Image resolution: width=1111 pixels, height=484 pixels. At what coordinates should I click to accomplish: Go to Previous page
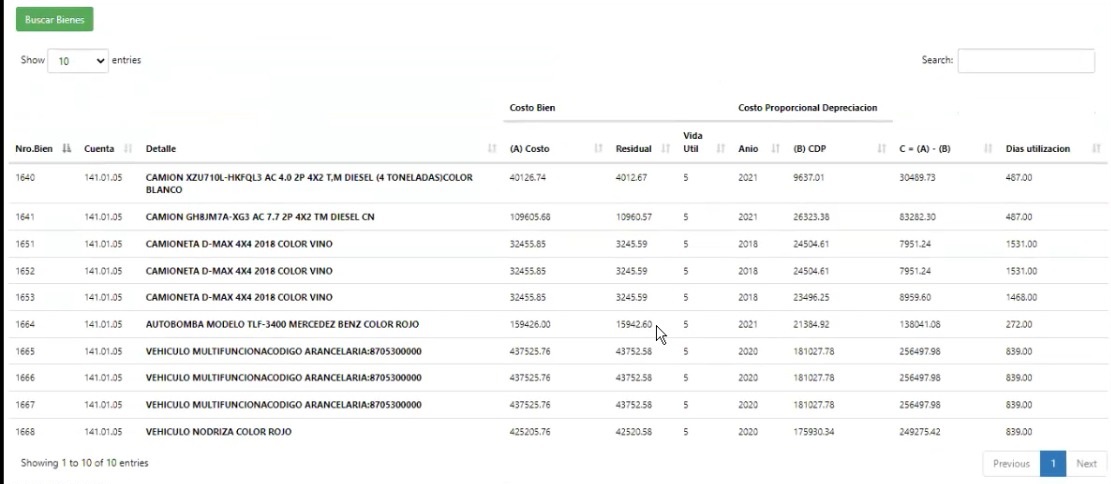(1011, 463)
